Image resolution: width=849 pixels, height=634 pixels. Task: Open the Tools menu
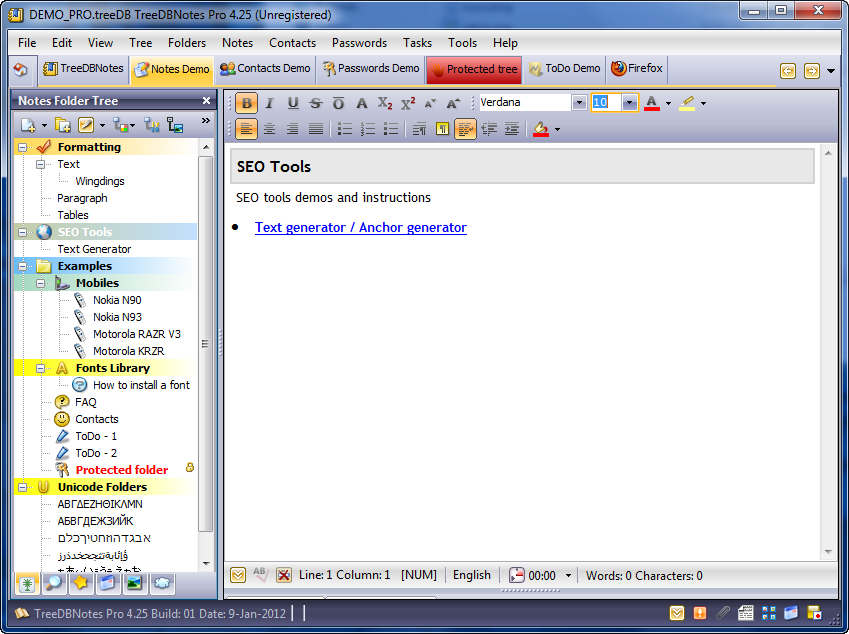pyautogui.click(x=462, y=43)
